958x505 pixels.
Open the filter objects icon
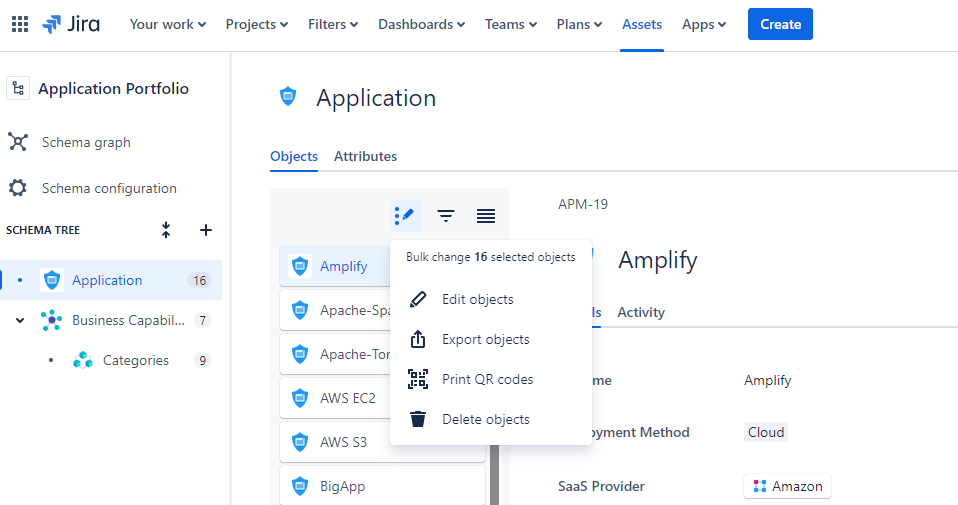(446, 216)
